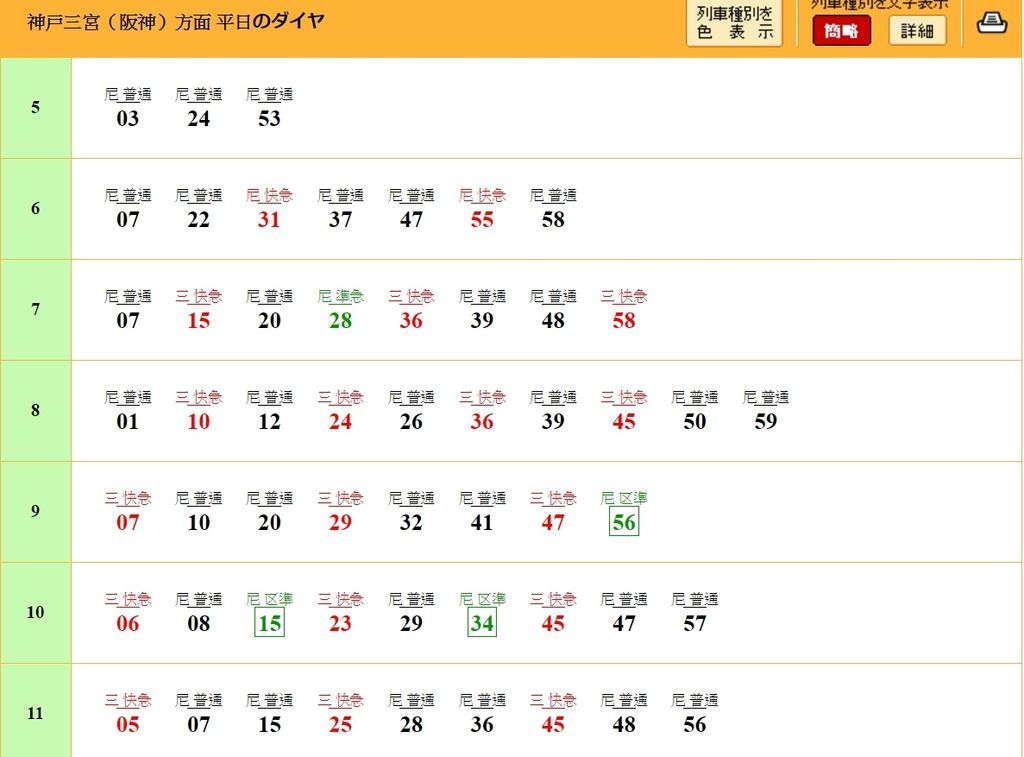The height and width of the screenshot is (757, 1024).
Task: Select the boxed 10:34 区準 train
Action: click(482, 624)
